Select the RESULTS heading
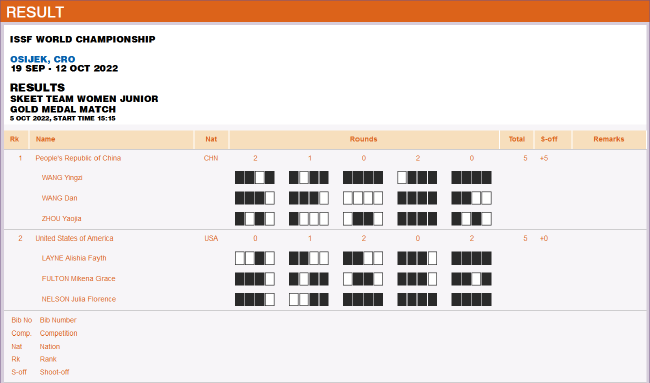The height and width of the screenshot is (383, 650). coord(38,87)
